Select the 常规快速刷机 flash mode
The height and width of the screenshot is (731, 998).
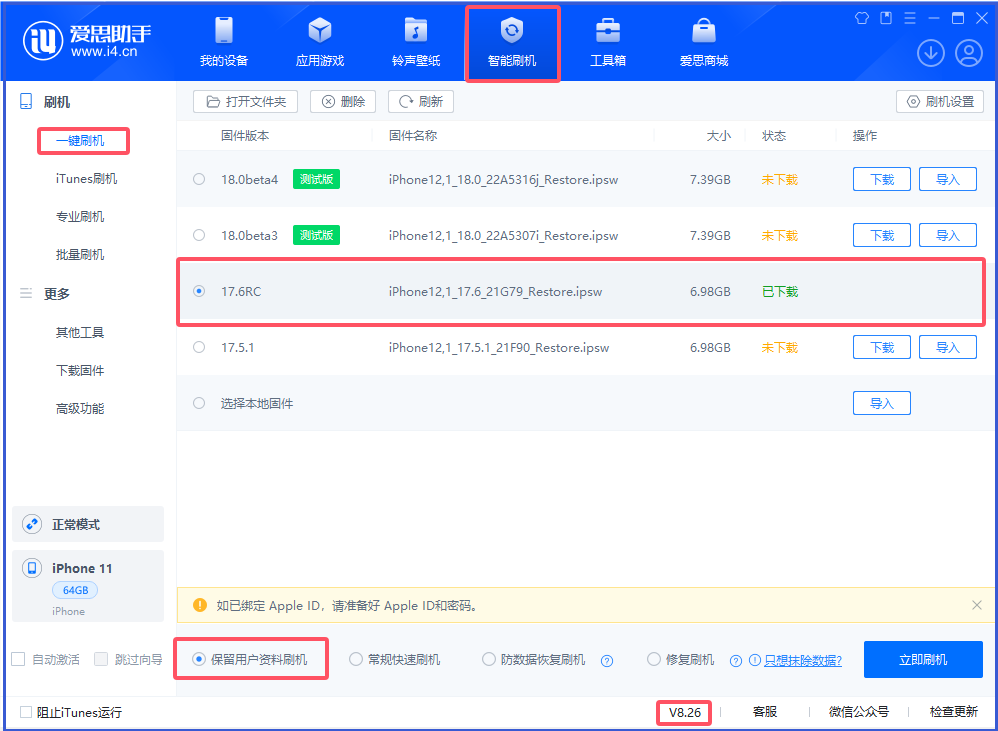pos(356,659)
